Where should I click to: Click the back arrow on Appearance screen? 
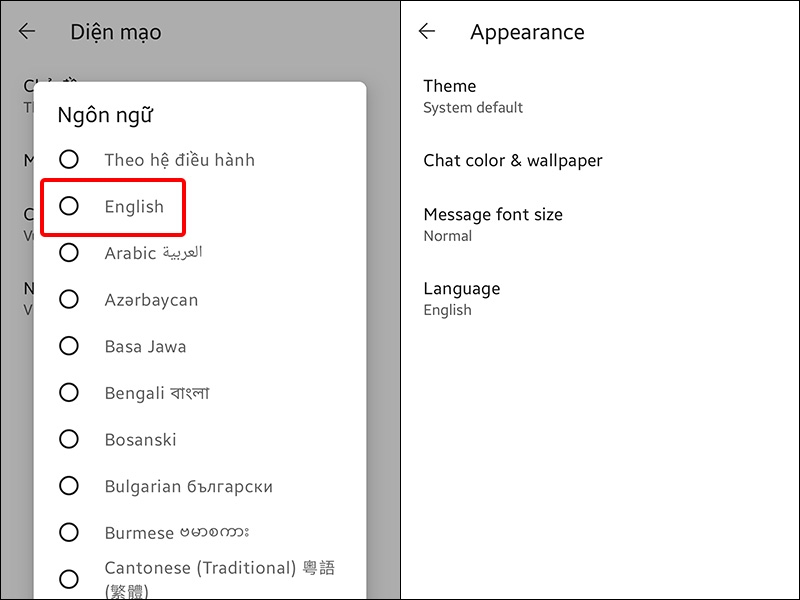click(x=427, y=31)
